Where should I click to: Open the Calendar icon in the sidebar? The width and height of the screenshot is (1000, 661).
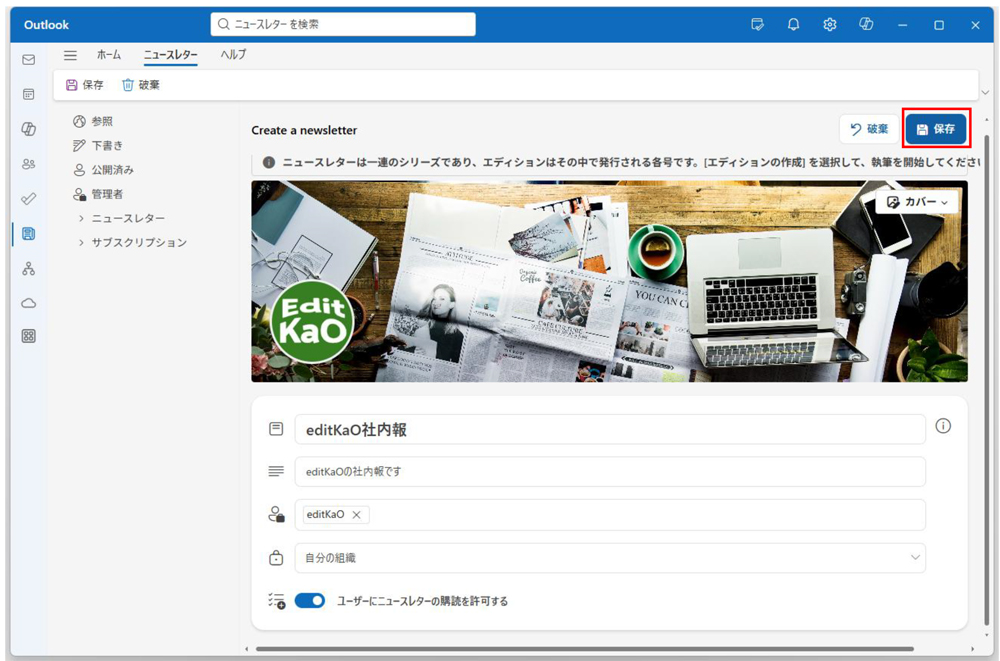click(x=27, y=92)
